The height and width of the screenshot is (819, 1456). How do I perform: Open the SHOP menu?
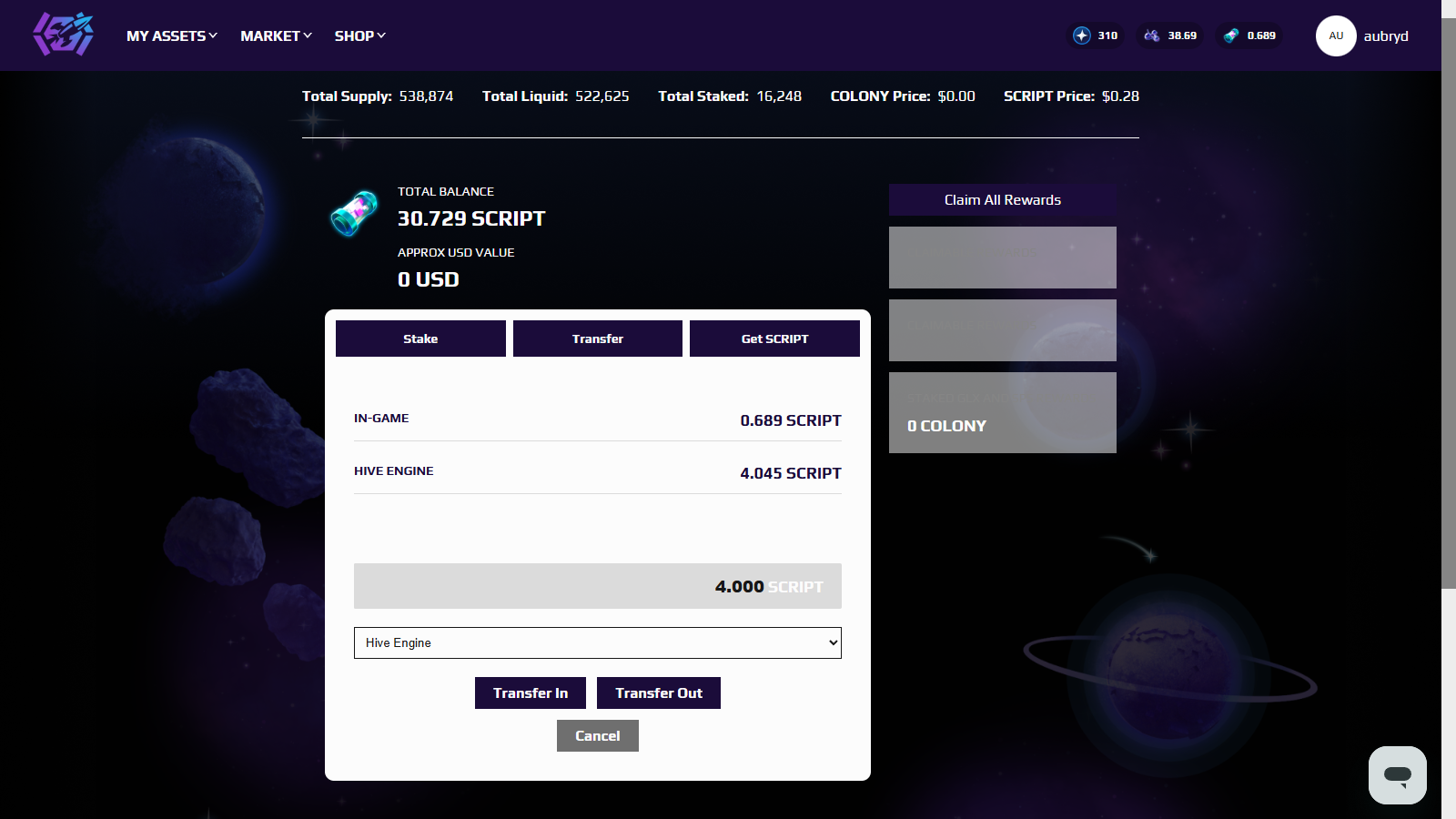click(x=359, y=35)
